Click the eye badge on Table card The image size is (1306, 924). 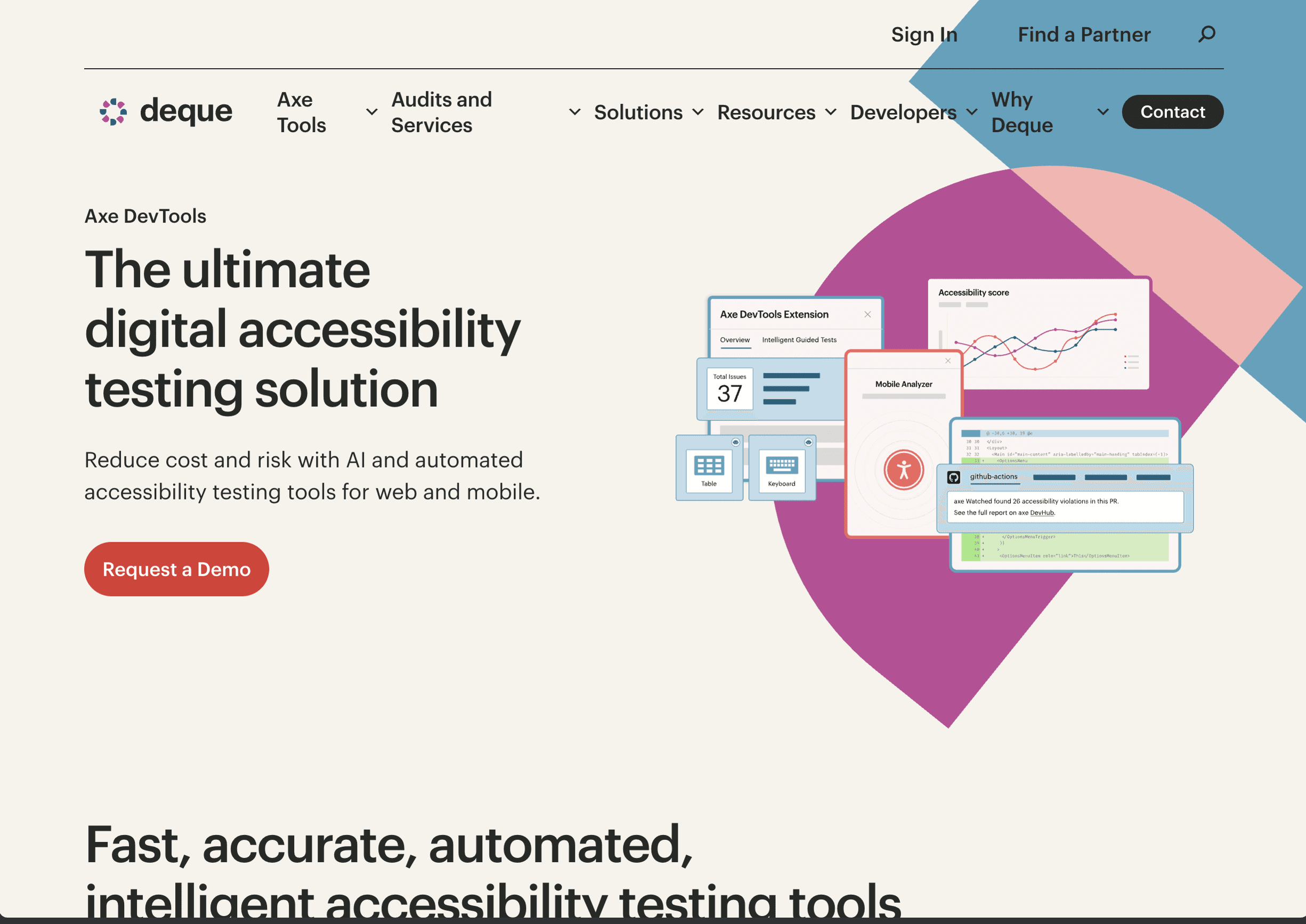click(x=735, y=442)
